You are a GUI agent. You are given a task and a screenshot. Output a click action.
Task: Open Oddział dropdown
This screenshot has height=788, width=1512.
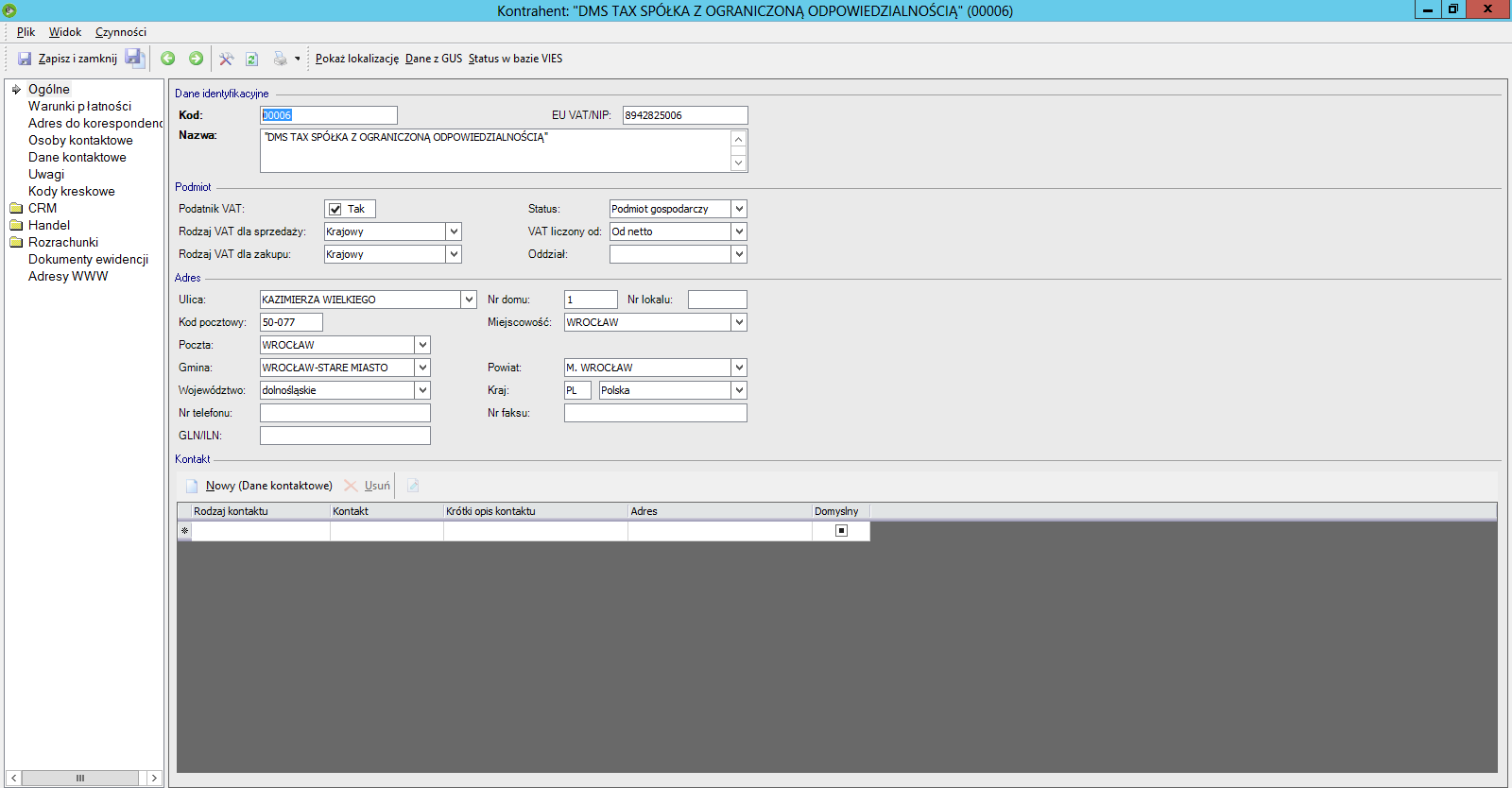click(739, 254)
